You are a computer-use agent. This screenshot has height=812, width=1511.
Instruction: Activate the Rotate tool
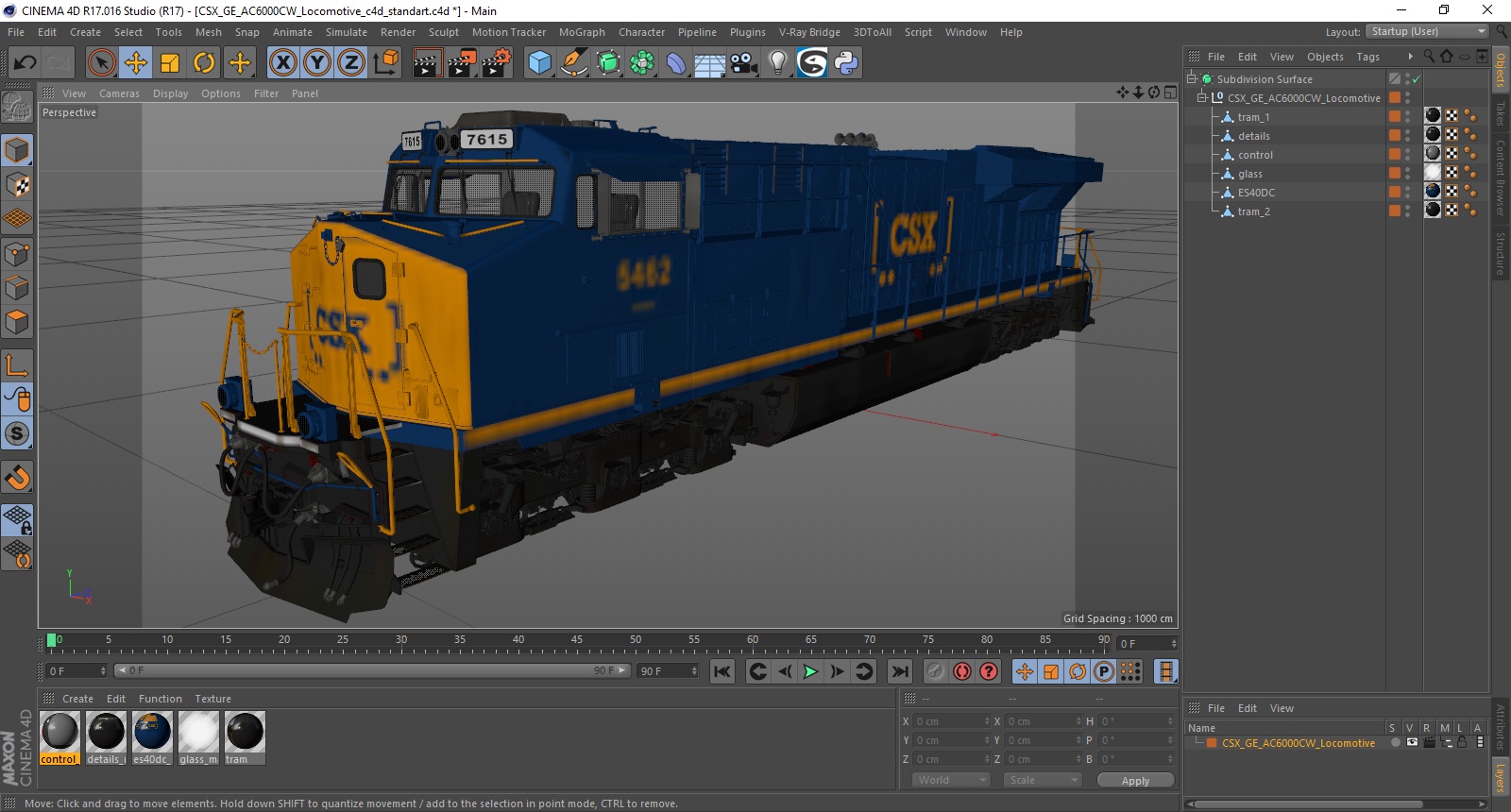click(x=204, y=63)
